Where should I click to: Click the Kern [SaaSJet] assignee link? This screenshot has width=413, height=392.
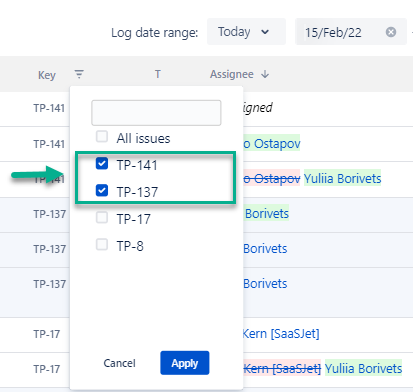pyautogui.click(x=281, y=333)
